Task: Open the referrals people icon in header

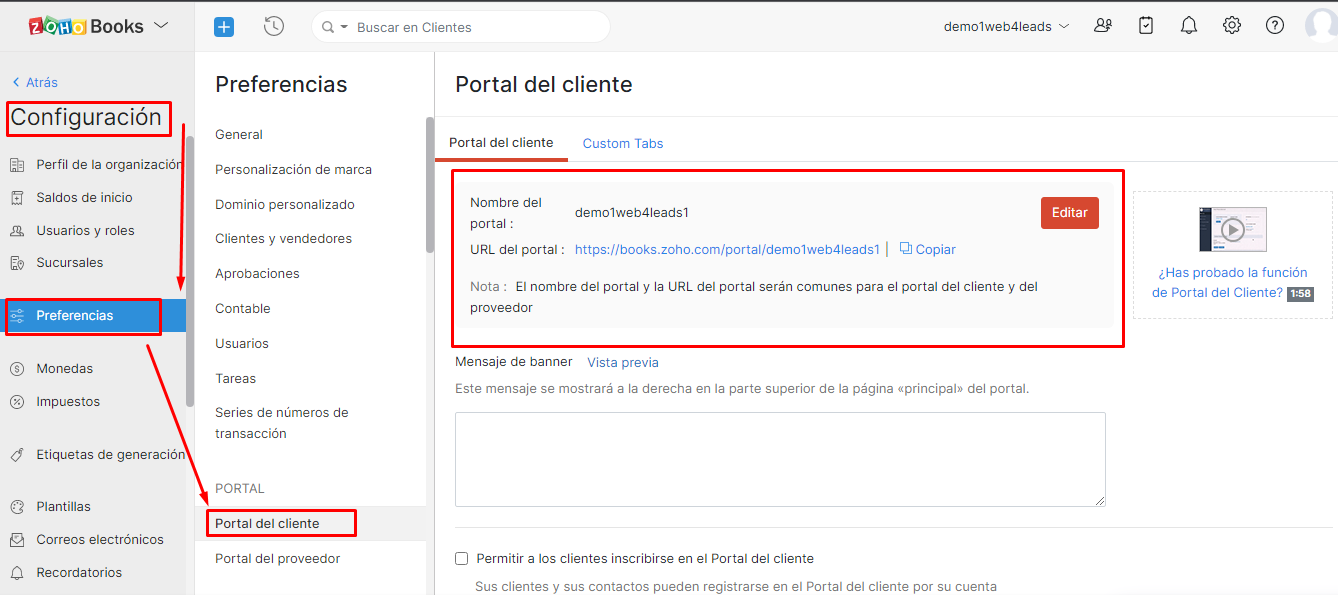Action: [x=1103, y=26]
